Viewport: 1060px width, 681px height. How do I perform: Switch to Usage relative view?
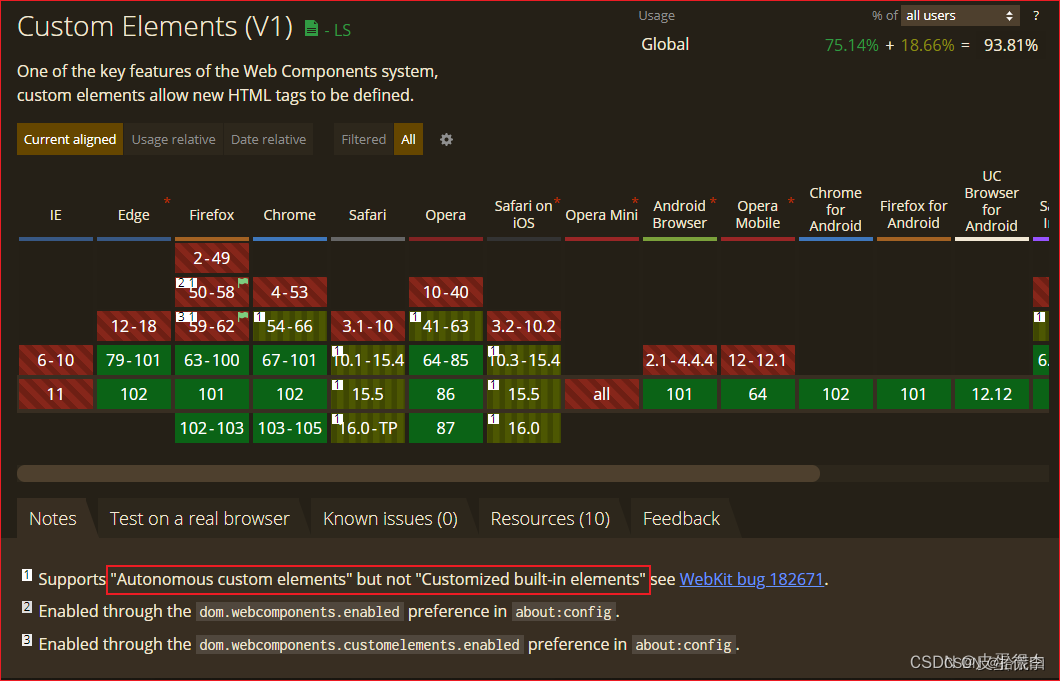coord(174,139)
